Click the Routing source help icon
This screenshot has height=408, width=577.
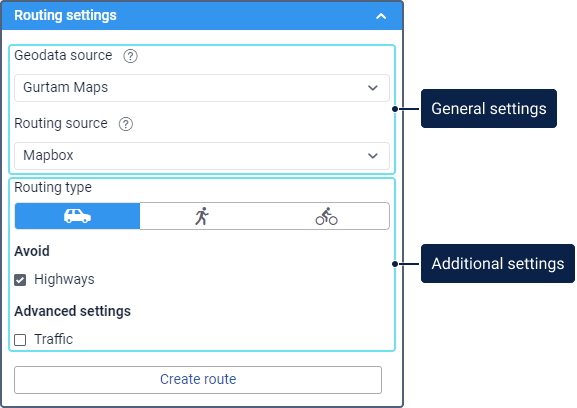coord(126,124)
